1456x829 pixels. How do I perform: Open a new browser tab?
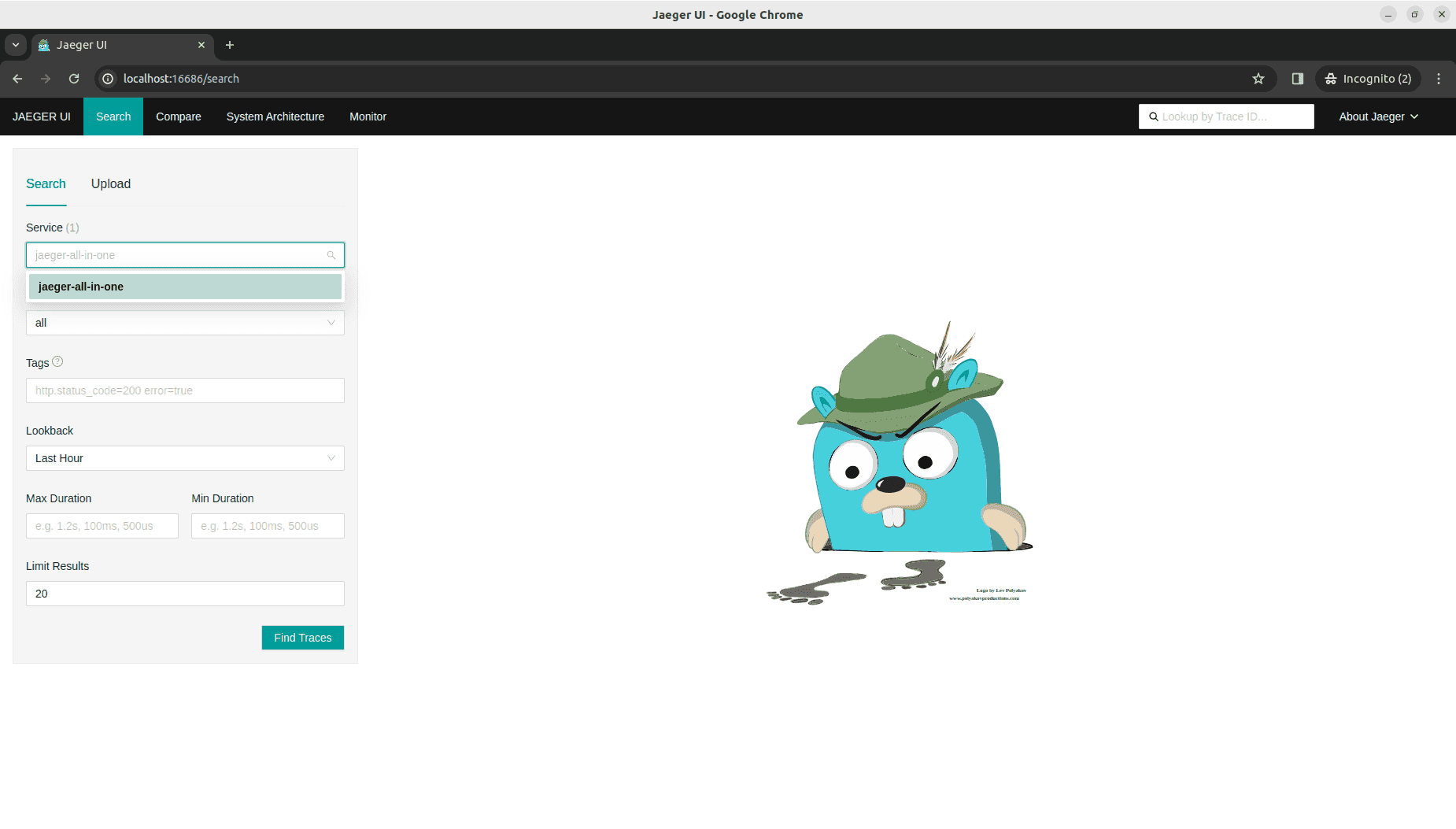[230, 45]
